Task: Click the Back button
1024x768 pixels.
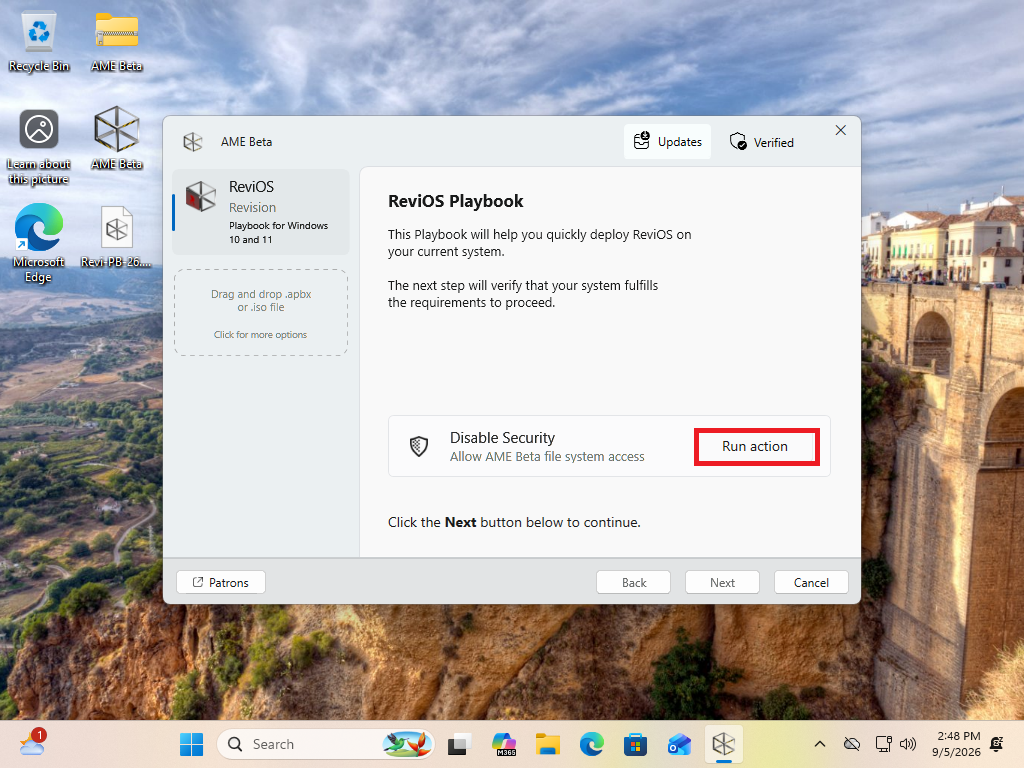Action: pos(633,582)
